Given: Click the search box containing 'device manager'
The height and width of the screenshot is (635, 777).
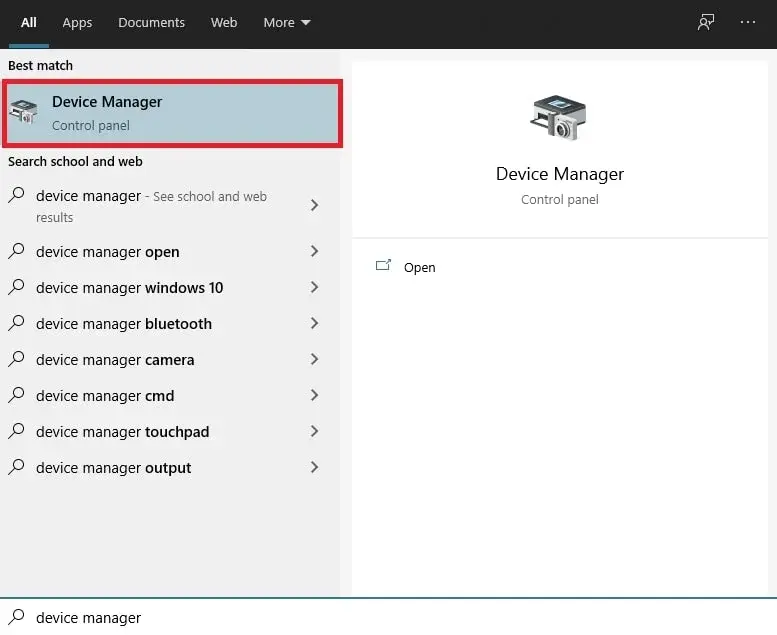Looking at the screenshot, I should (388, 617).
